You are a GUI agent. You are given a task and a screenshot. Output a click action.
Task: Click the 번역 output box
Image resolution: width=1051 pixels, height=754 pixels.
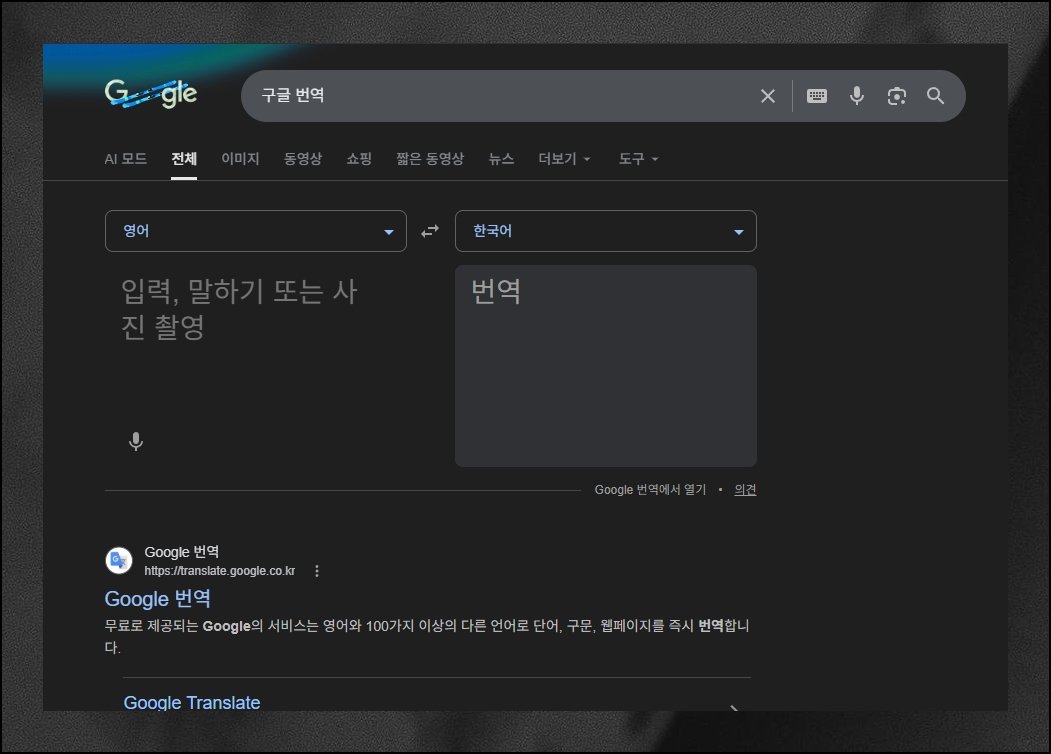tap(606, 366)
